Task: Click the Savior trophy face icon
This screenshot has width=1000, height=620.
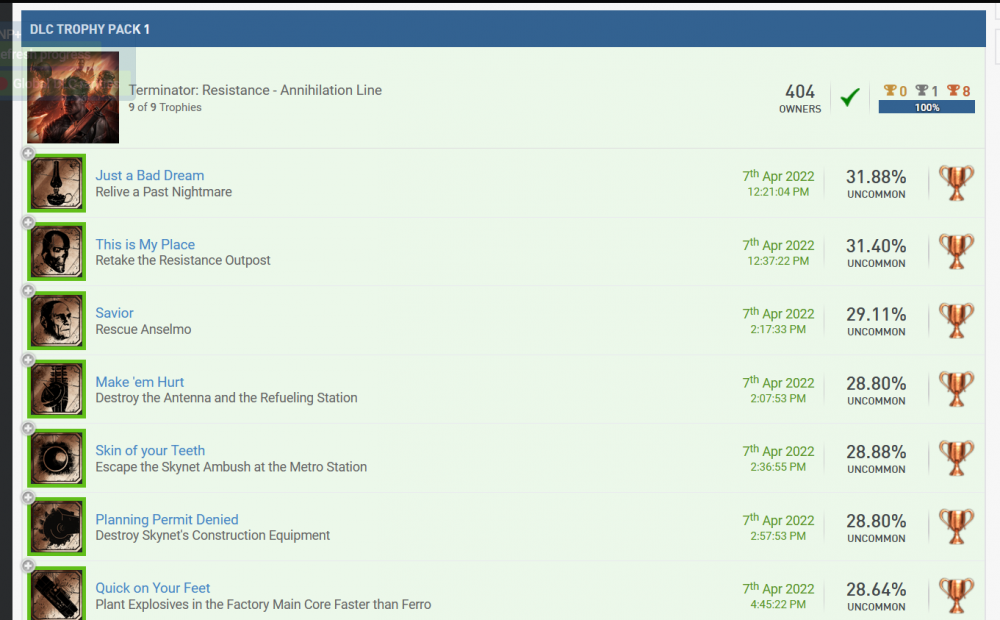Action: 57,321
